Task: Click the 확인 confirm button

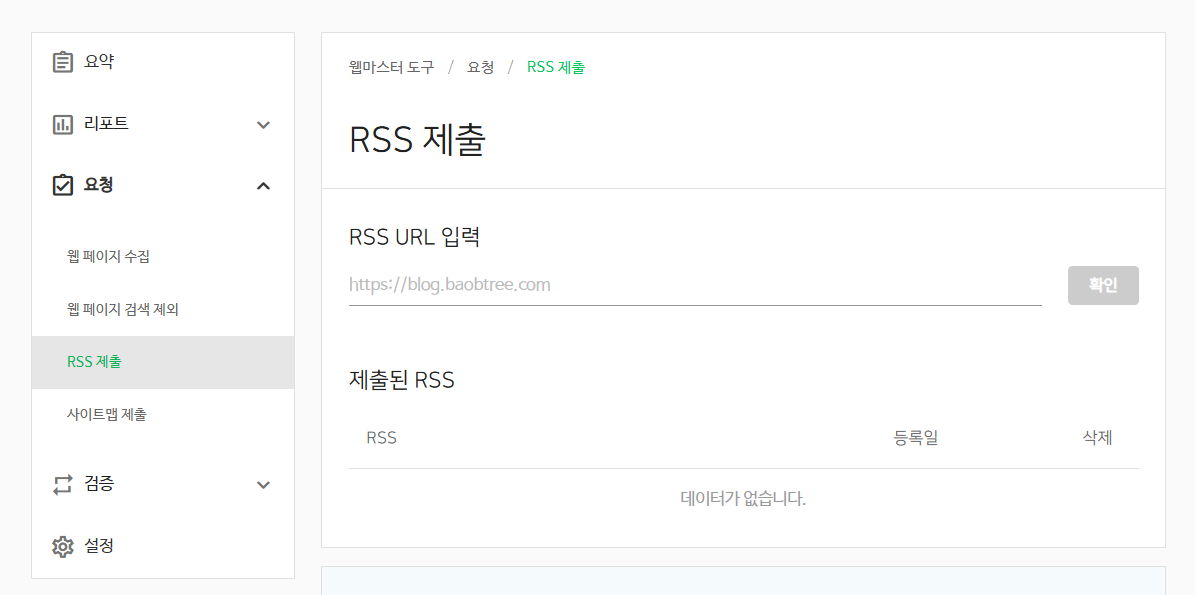Action: 1103,285
